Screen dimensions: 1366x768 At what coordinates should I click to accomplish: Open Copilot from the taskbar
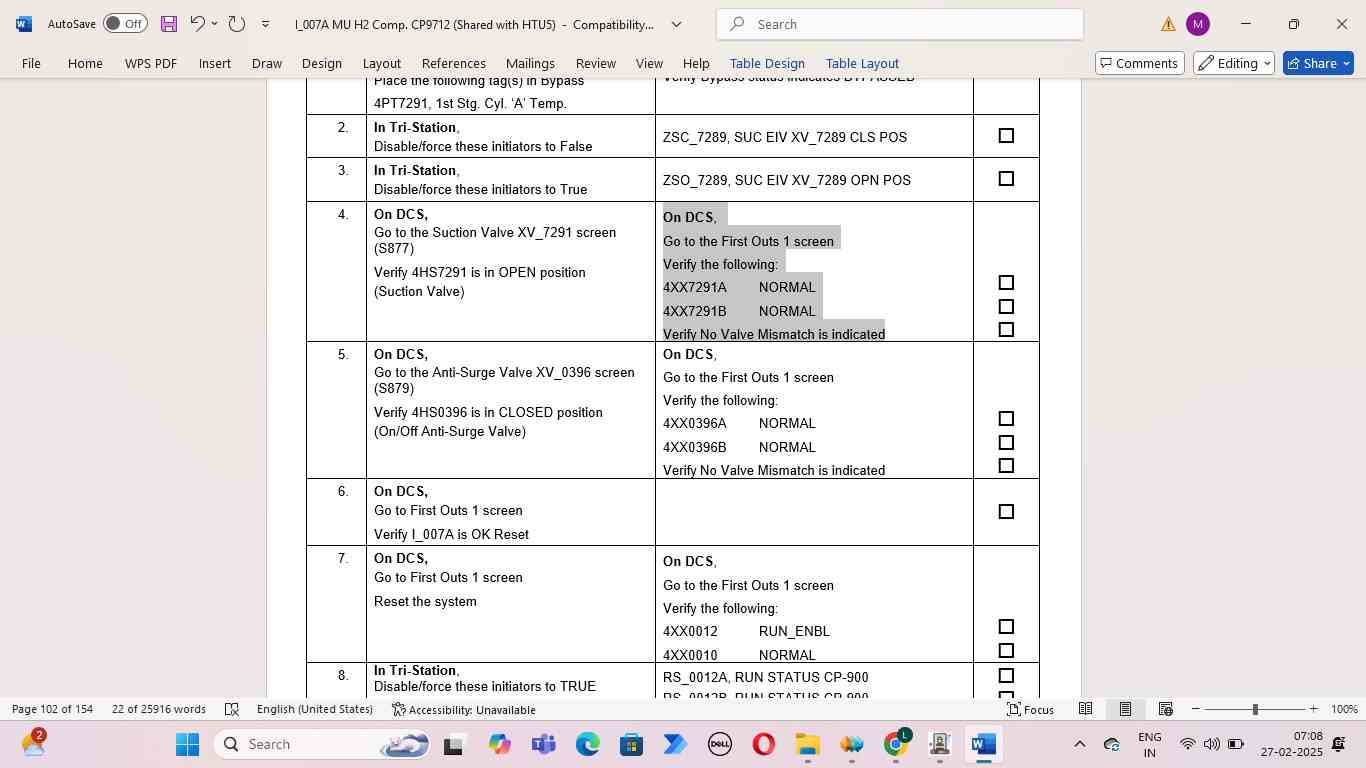499,744
